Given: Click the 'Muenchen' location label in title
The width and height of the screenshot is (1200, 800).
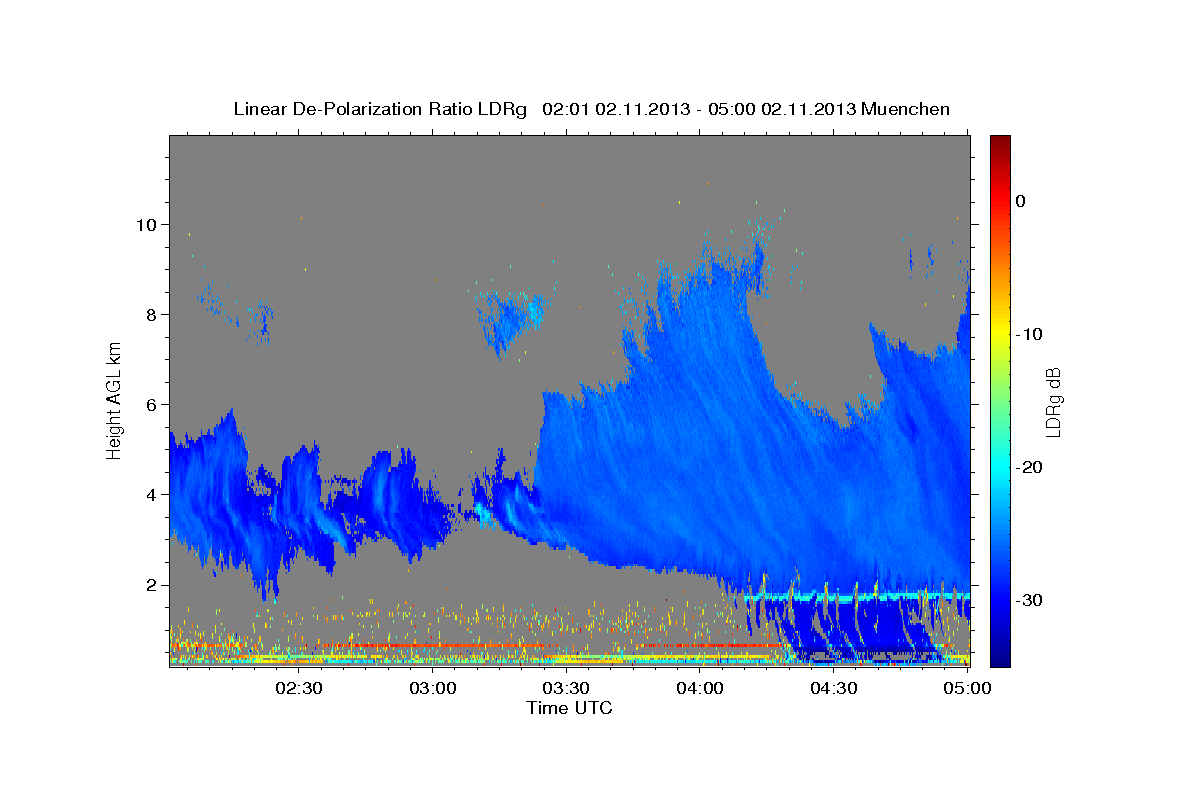Looking at the screenshot, I should [x=907, y=109].
